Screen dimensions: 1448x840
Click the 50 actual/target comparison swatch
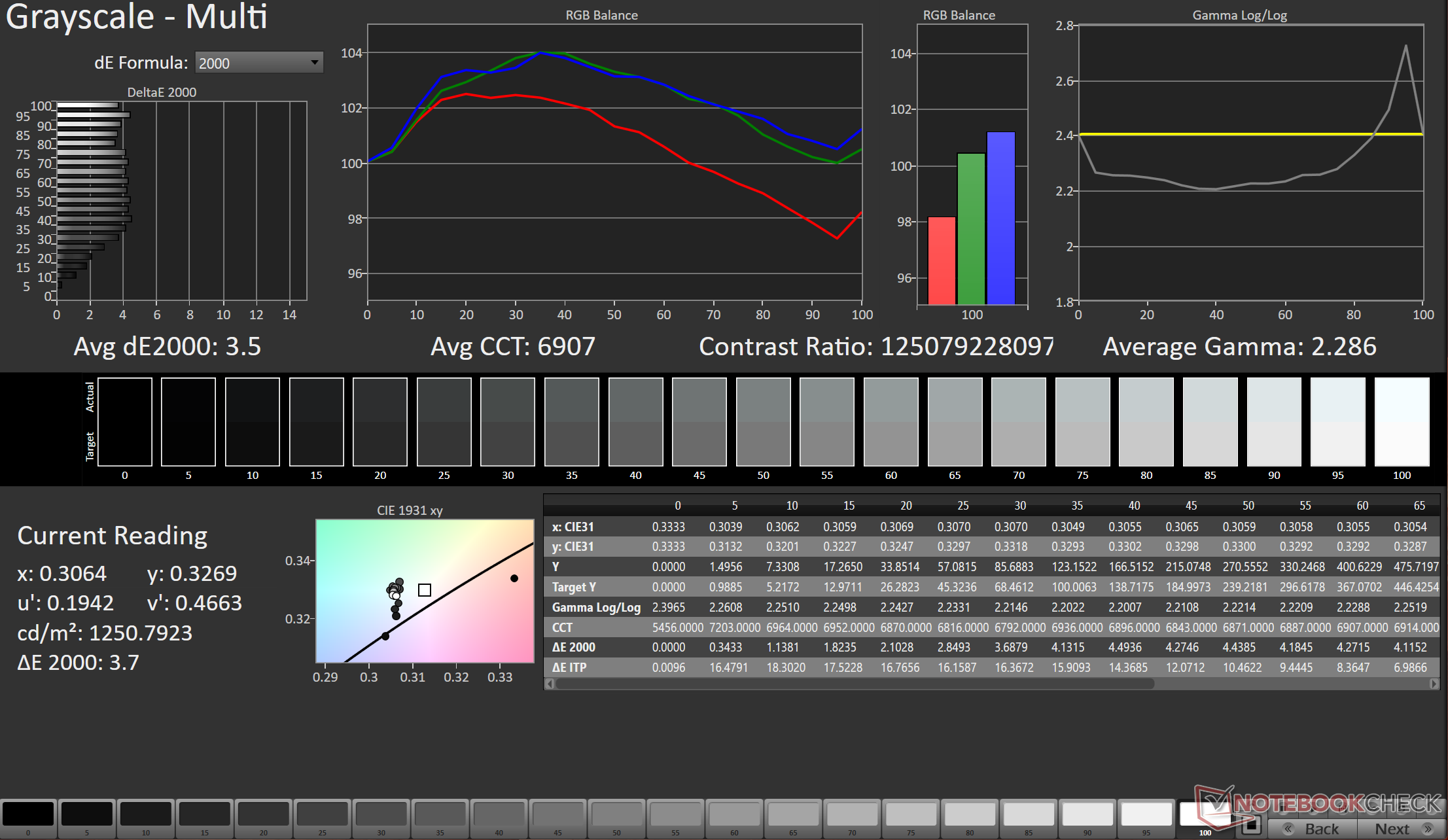[x=764, y=422]
